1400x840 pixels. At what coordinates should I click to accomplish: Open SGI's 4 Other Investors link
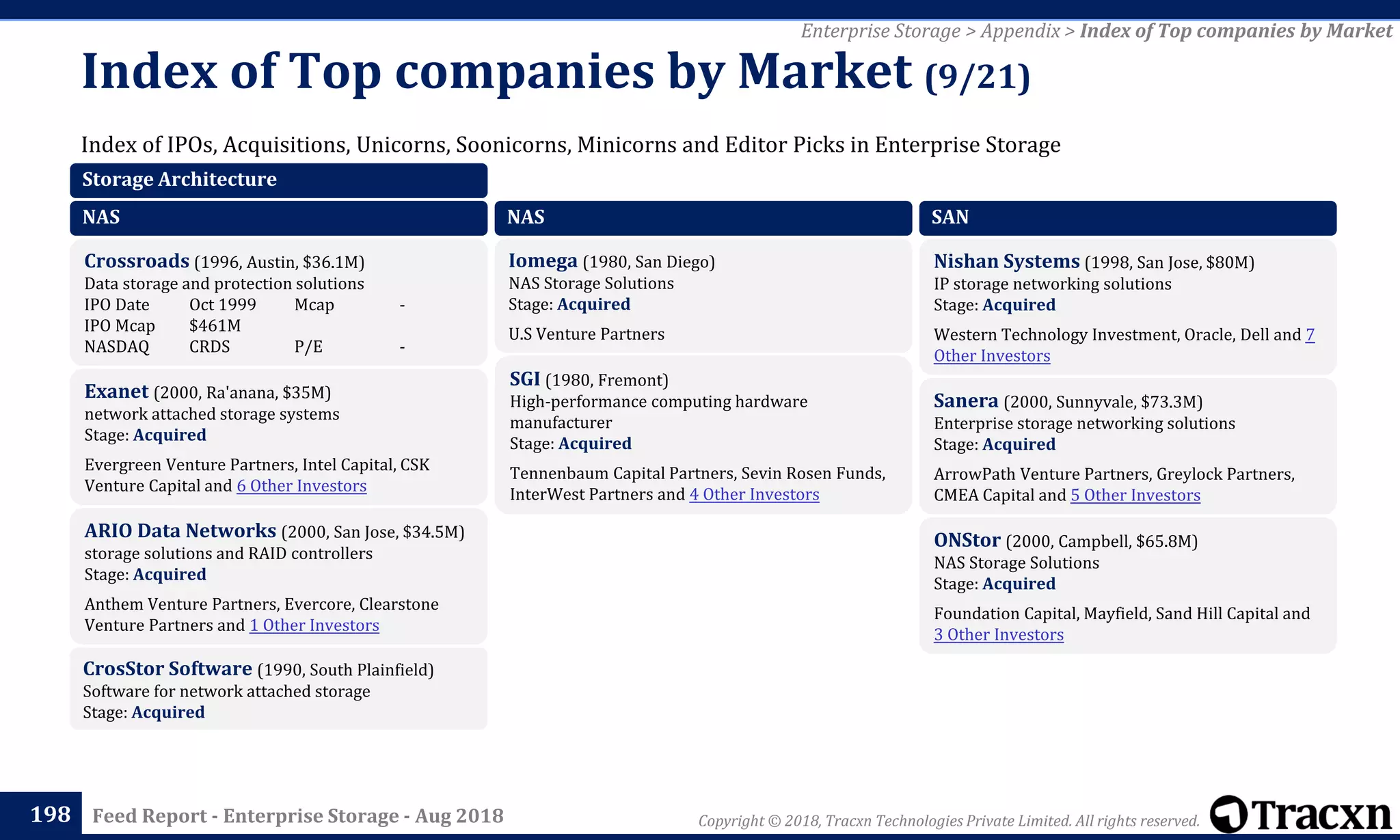[754, 495]
